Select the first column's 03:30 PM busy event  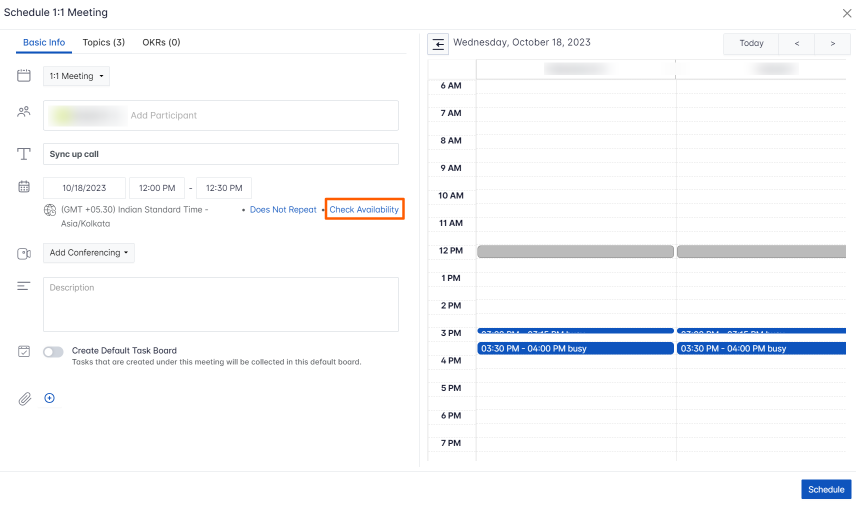[x=575, y=349]
